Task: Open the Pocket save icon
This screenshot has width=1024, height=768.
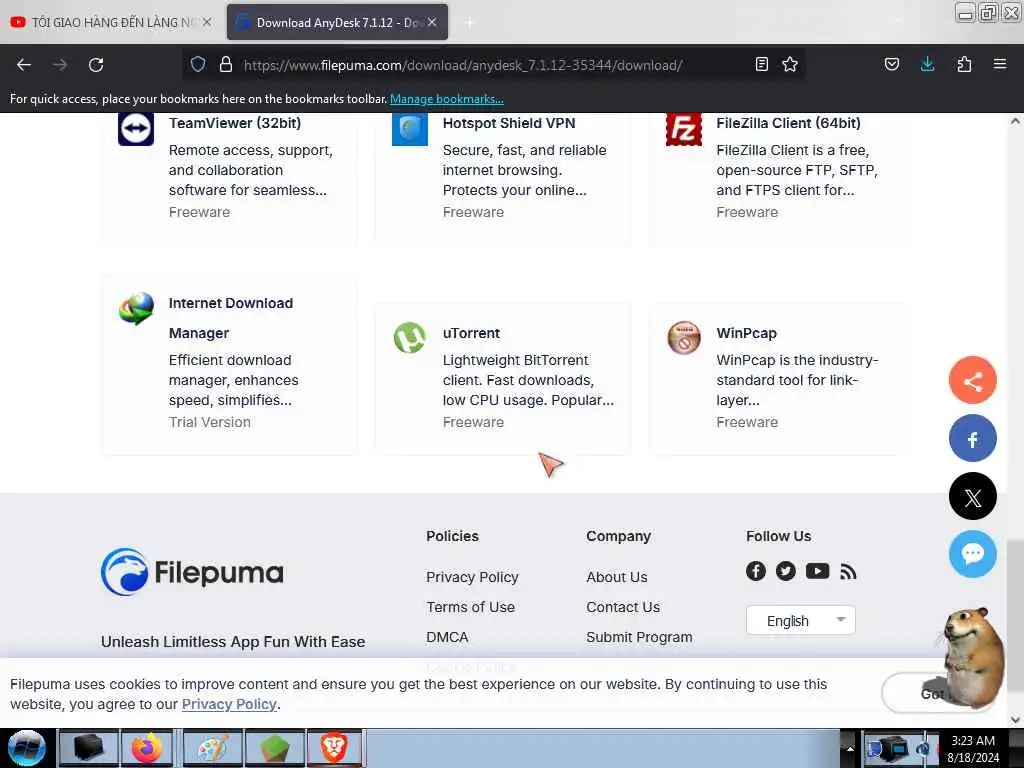Action: (892, 65)
